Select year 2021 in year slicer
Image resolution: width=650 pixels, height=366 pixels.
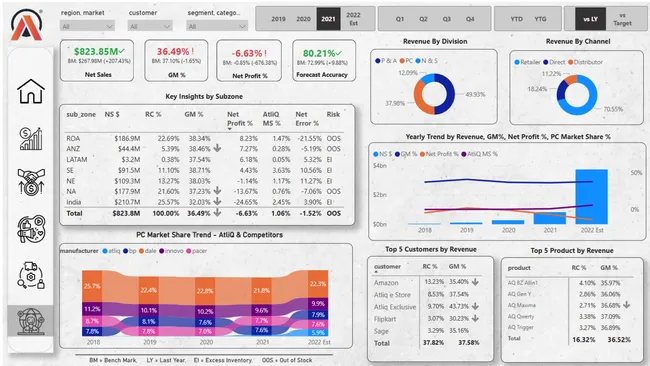tap(328, 19)
